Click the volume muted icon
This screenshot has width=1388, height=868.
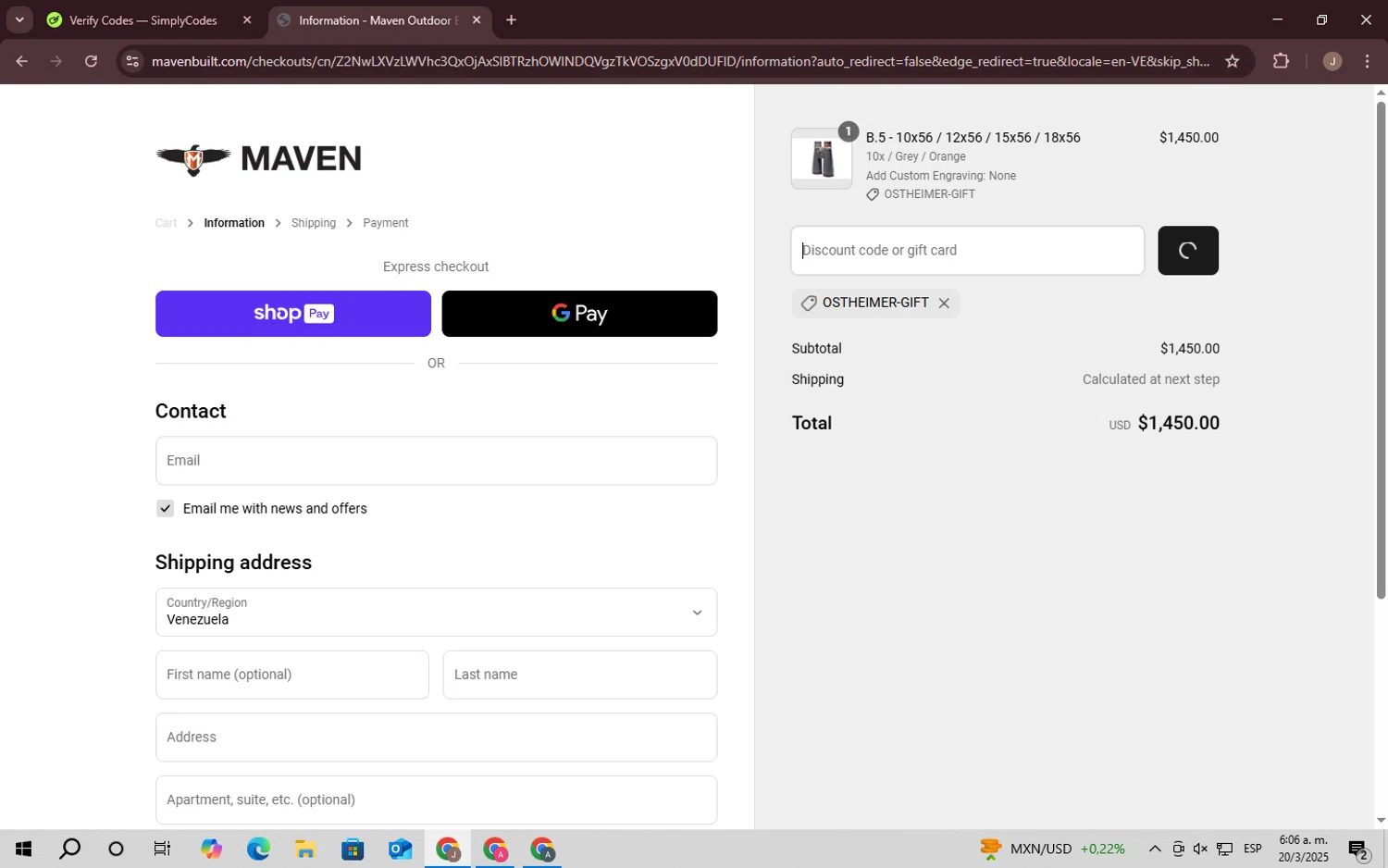1200,849
